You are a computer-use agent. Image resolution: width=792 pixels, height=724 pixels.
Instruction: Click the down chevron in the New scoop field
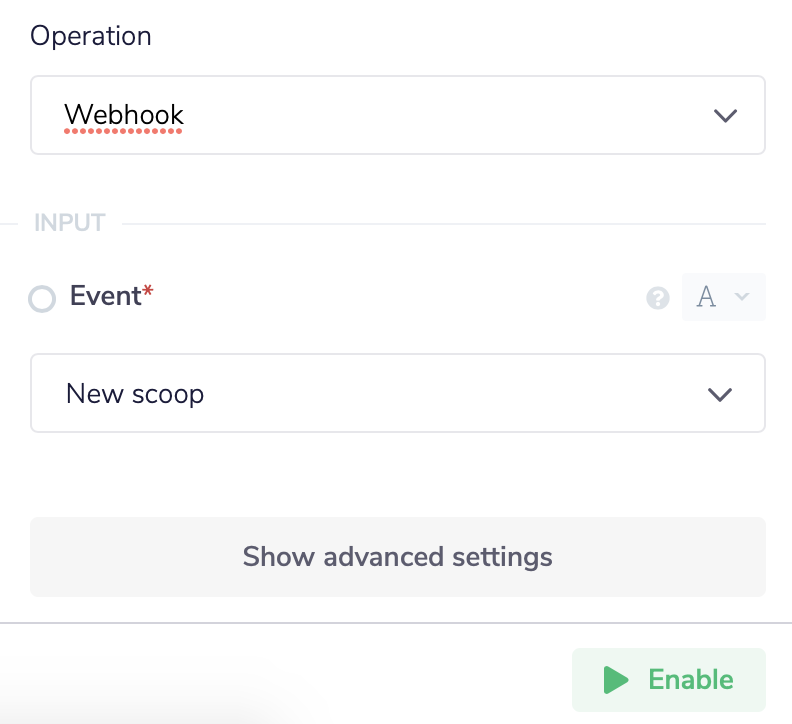[720, 394]
